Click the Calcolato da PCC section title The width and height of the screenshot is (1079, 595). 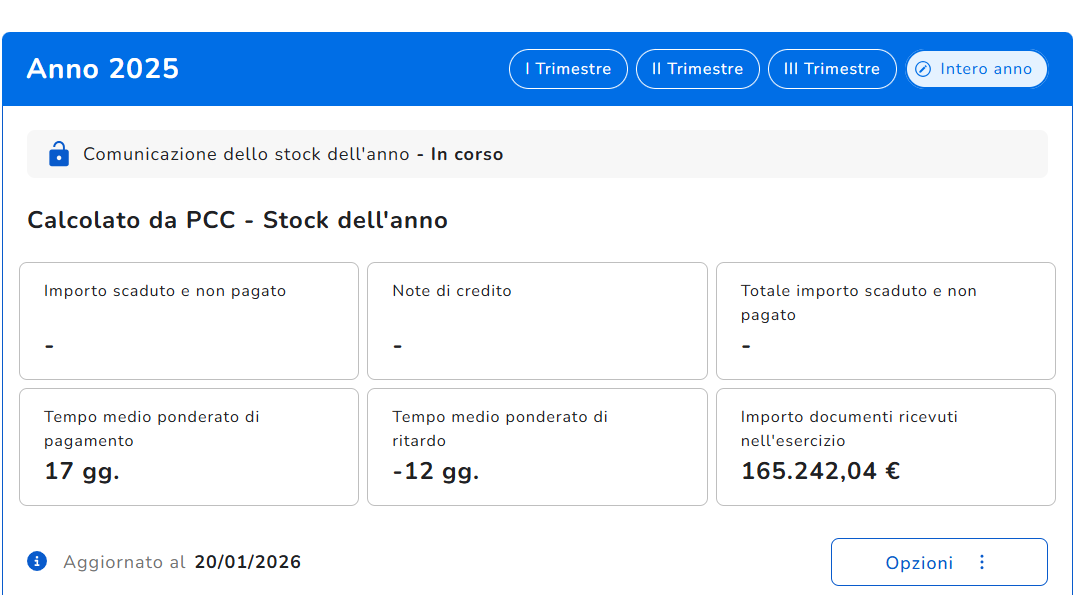pyautogui.click(x=237, y=220)
